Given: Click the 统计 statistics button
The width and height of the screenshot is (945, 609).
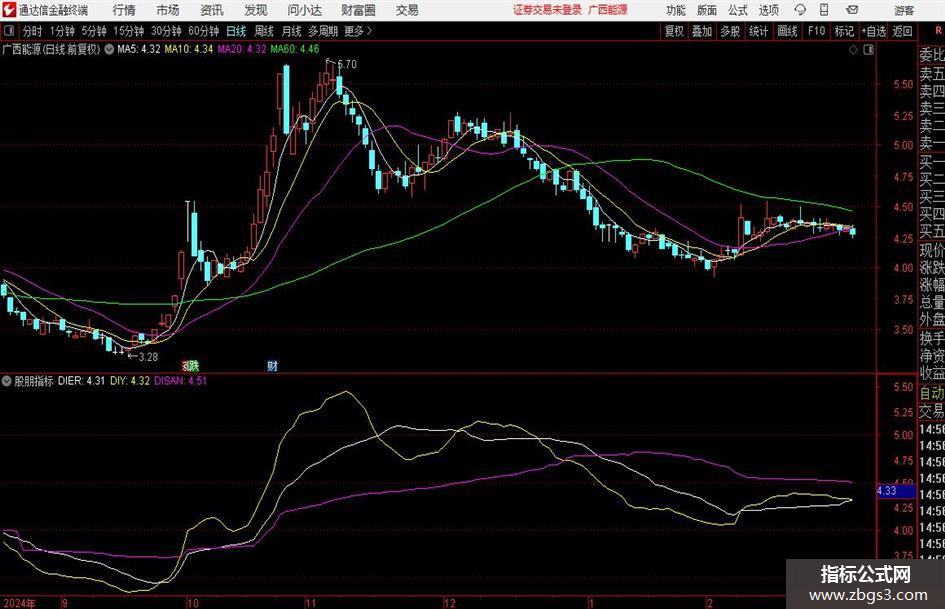Looking at the screenshot, I should 759,31.
